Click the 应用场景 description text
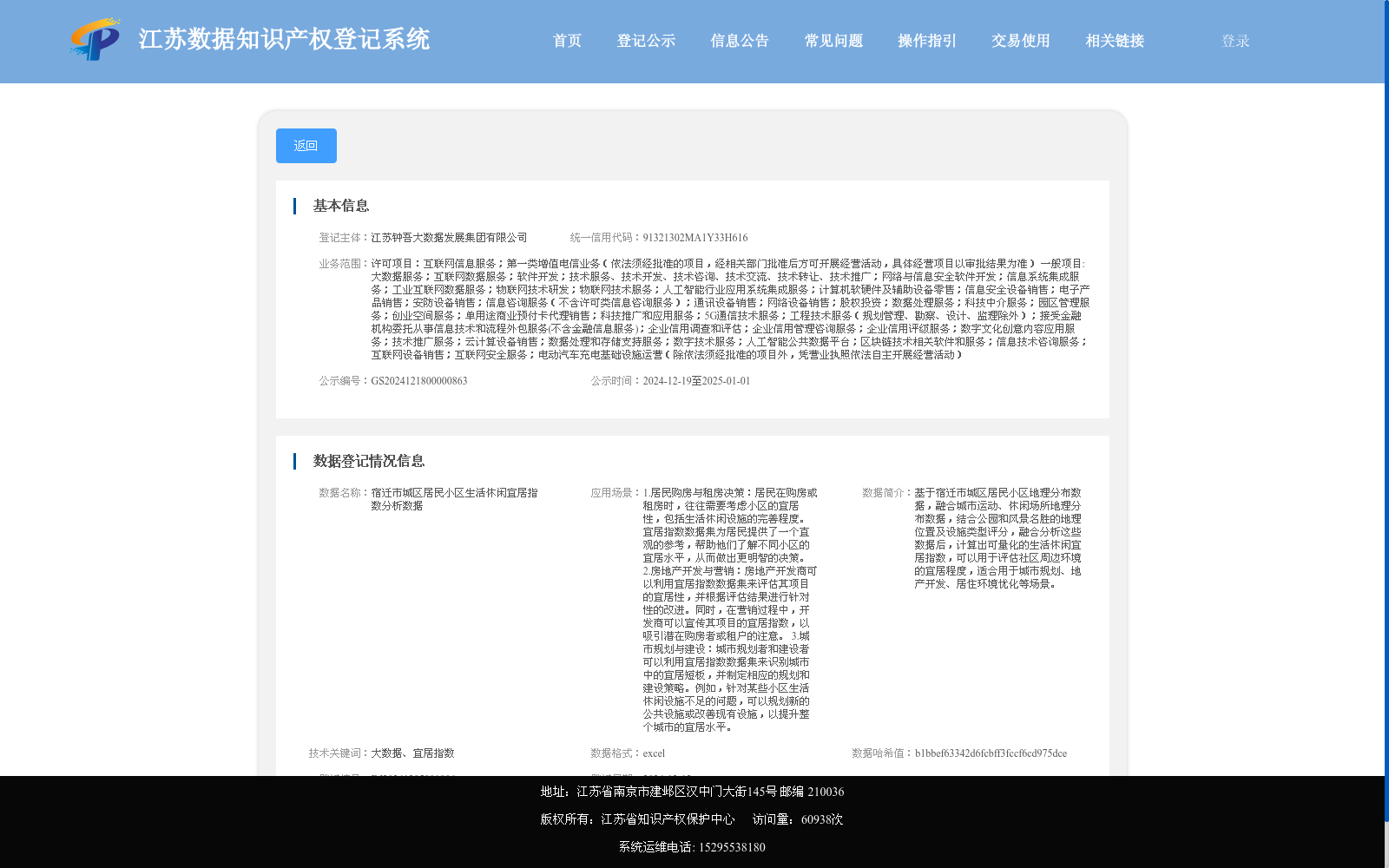The height and width of the screenshot is (868, 1389). point(729,610)
